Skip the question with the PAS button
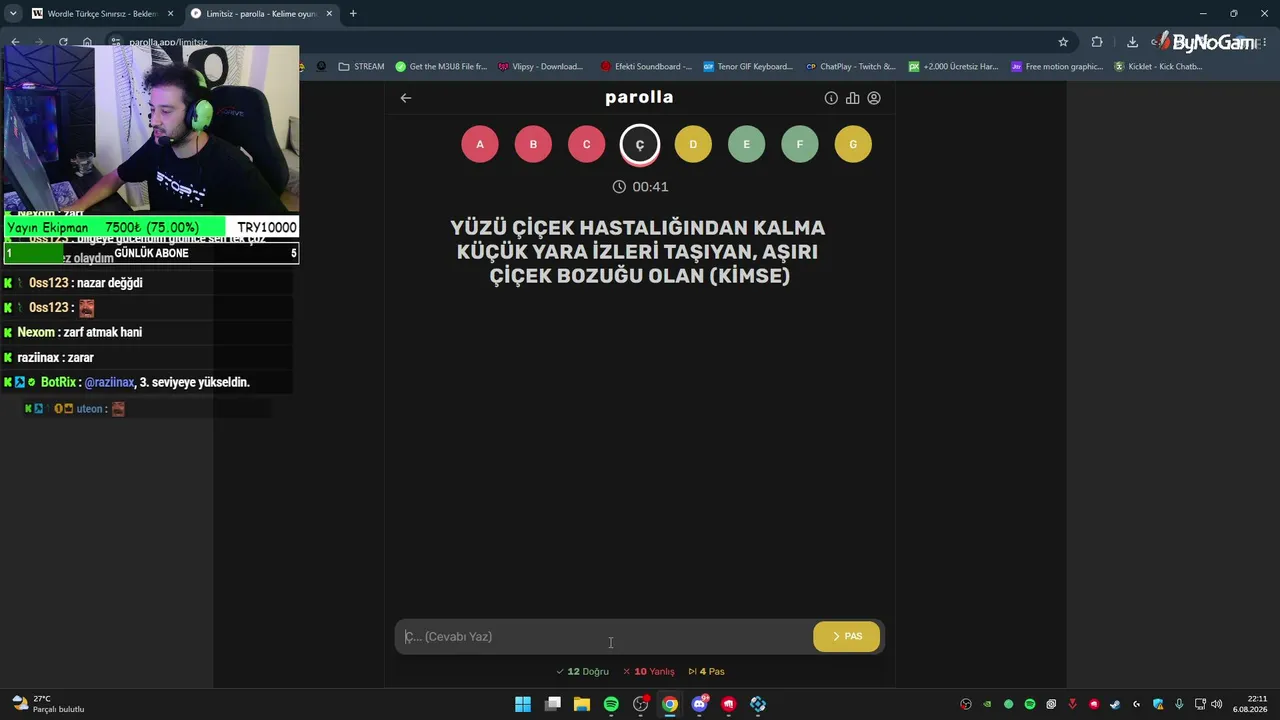1280x720 pixels. tap(847, 637)
